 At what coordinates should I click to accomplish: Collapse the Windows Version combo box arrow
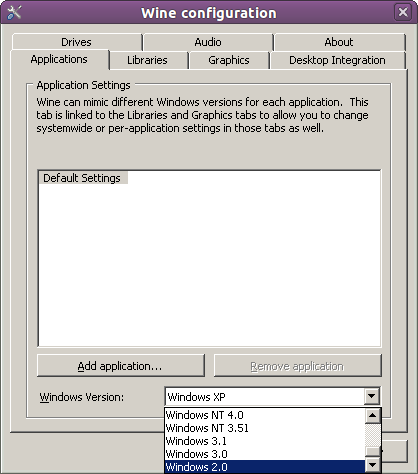click(372, 397)
